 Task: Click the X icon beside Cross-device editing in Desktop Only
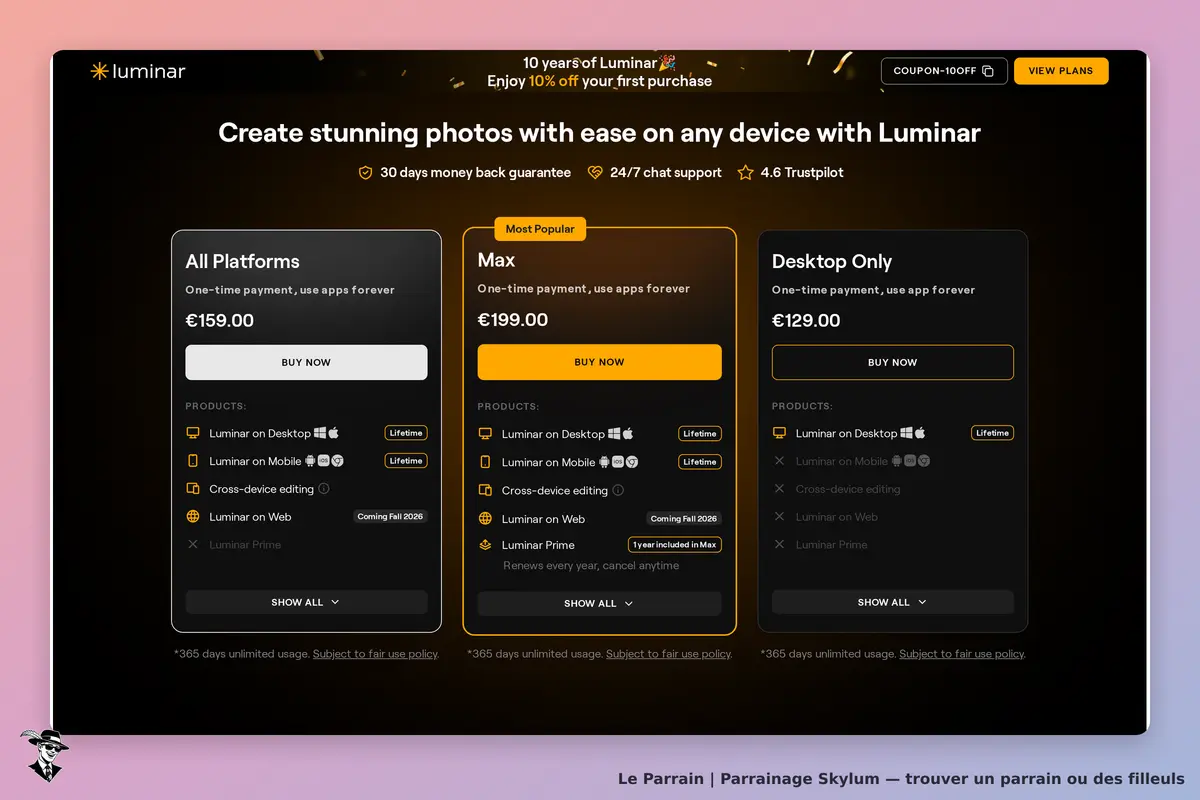[x=779, y=489]
